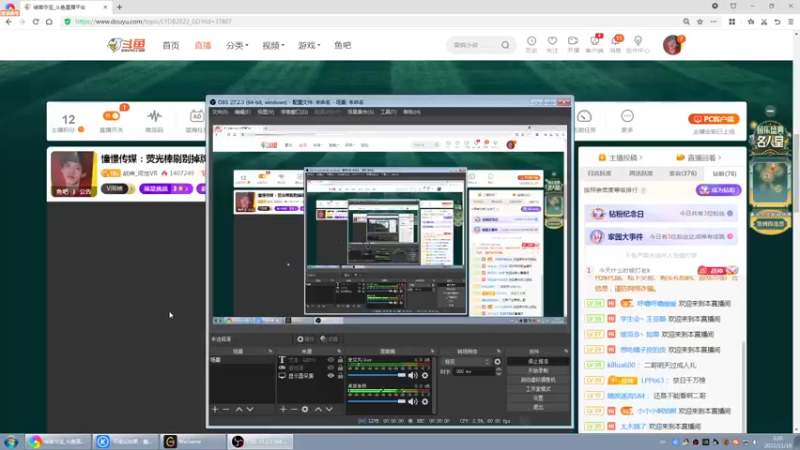Go to the 直播 live tab
The image size is (800, 450).
coord(203,45)
